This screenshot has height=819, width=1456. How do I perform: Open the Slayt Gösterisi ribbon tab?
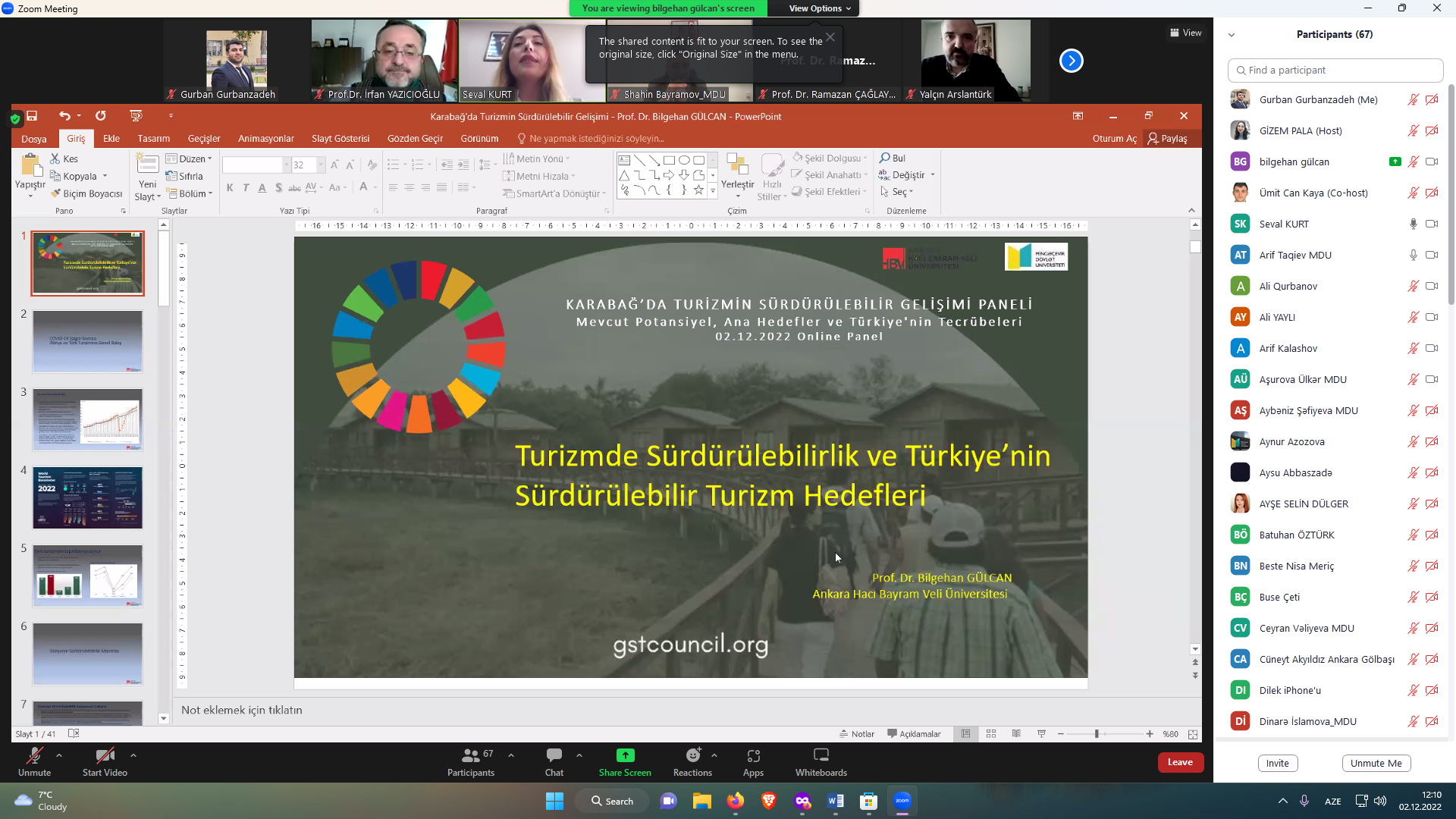pos(340,139)
